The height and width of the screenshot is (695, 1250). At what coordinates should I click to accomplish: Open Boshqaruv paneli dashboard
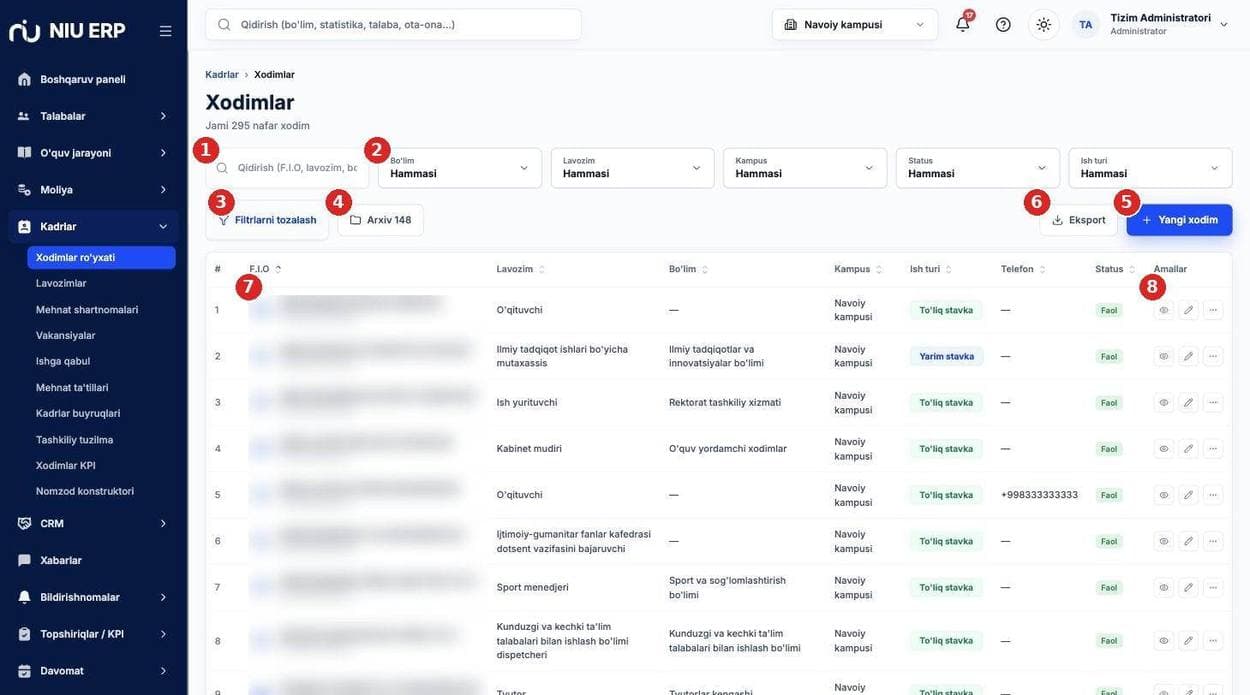[x=93, y=79]
